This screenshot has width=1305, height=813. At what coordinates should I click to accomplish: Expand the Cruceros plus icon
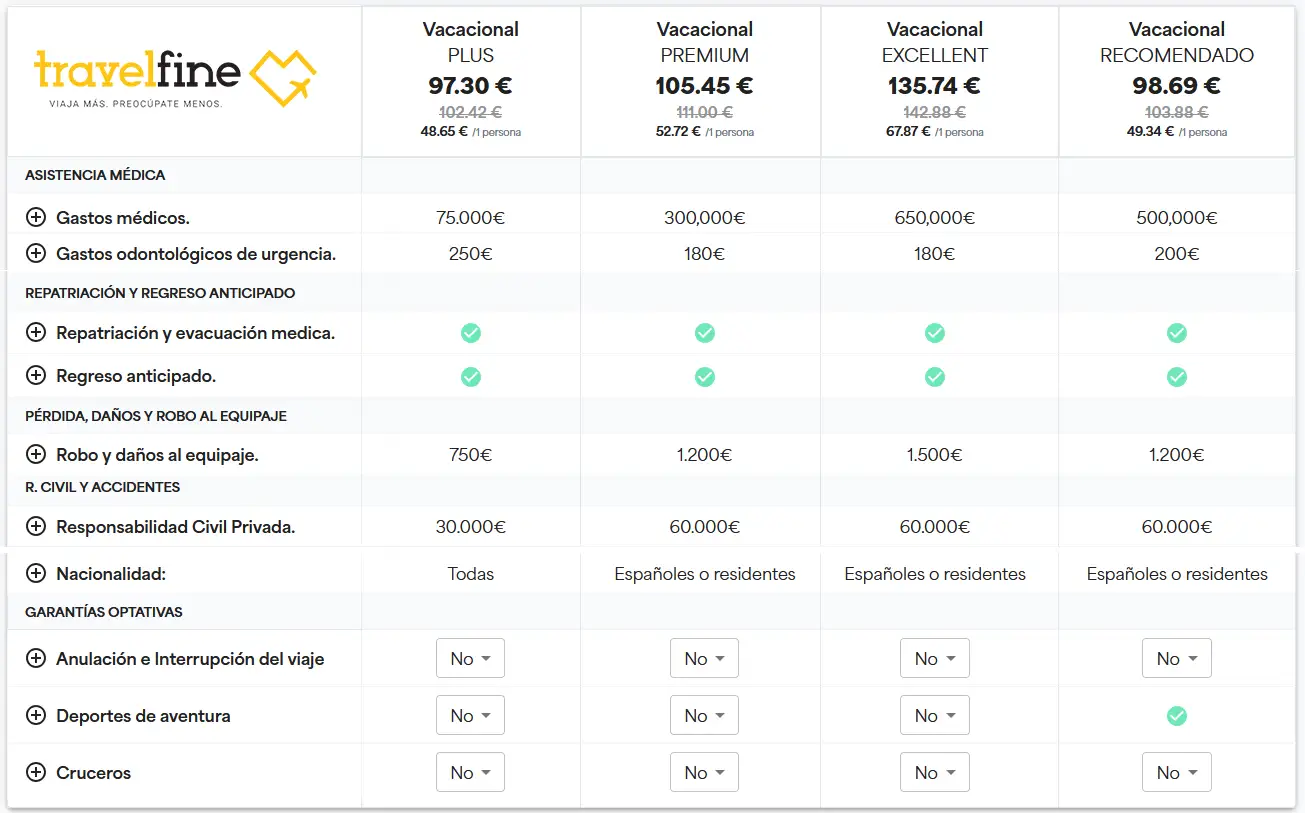click(x=36, y=773)
